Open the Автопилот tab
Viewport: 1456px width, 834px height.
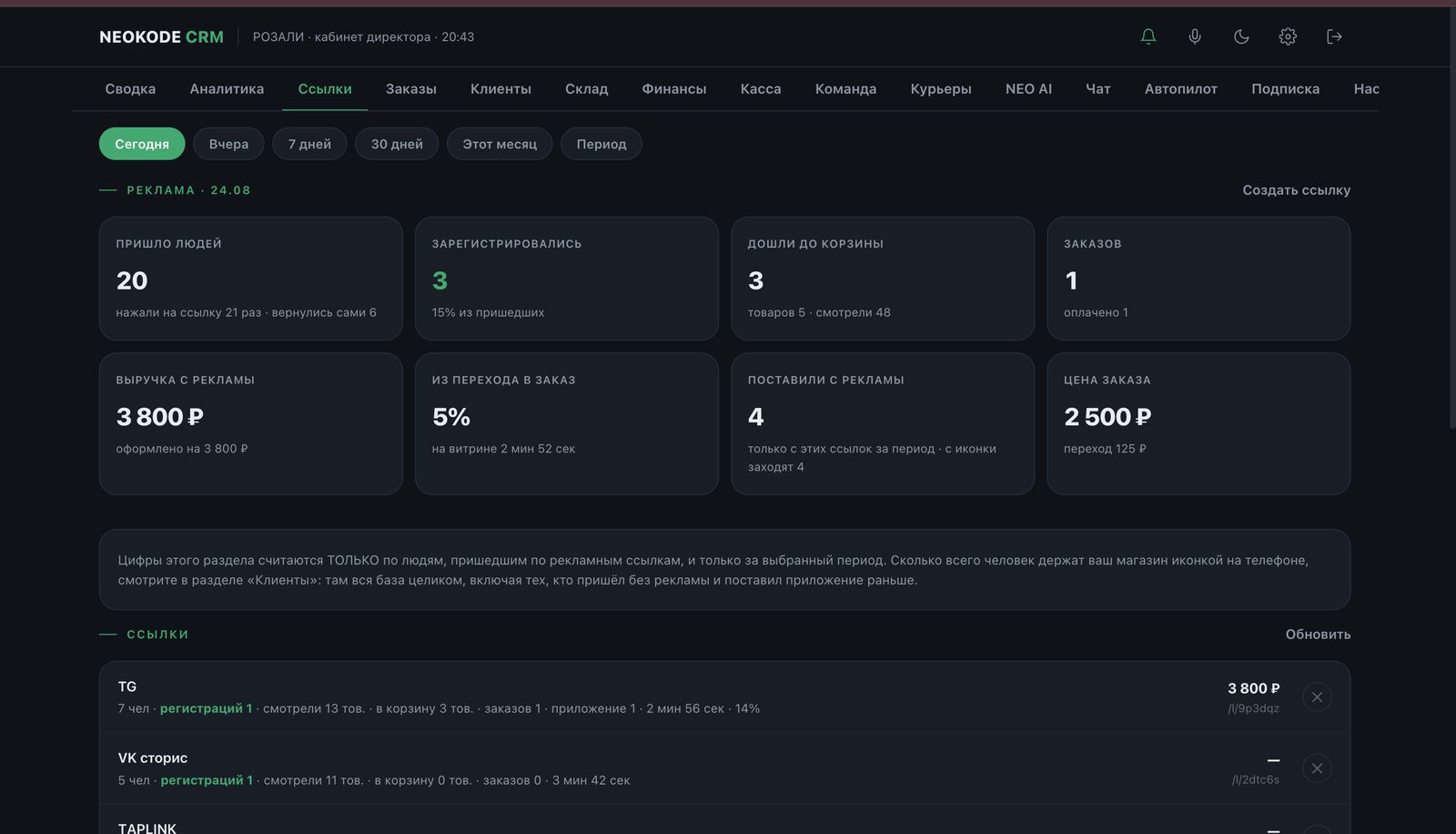pyautogui.click(x=1180, y=88)
